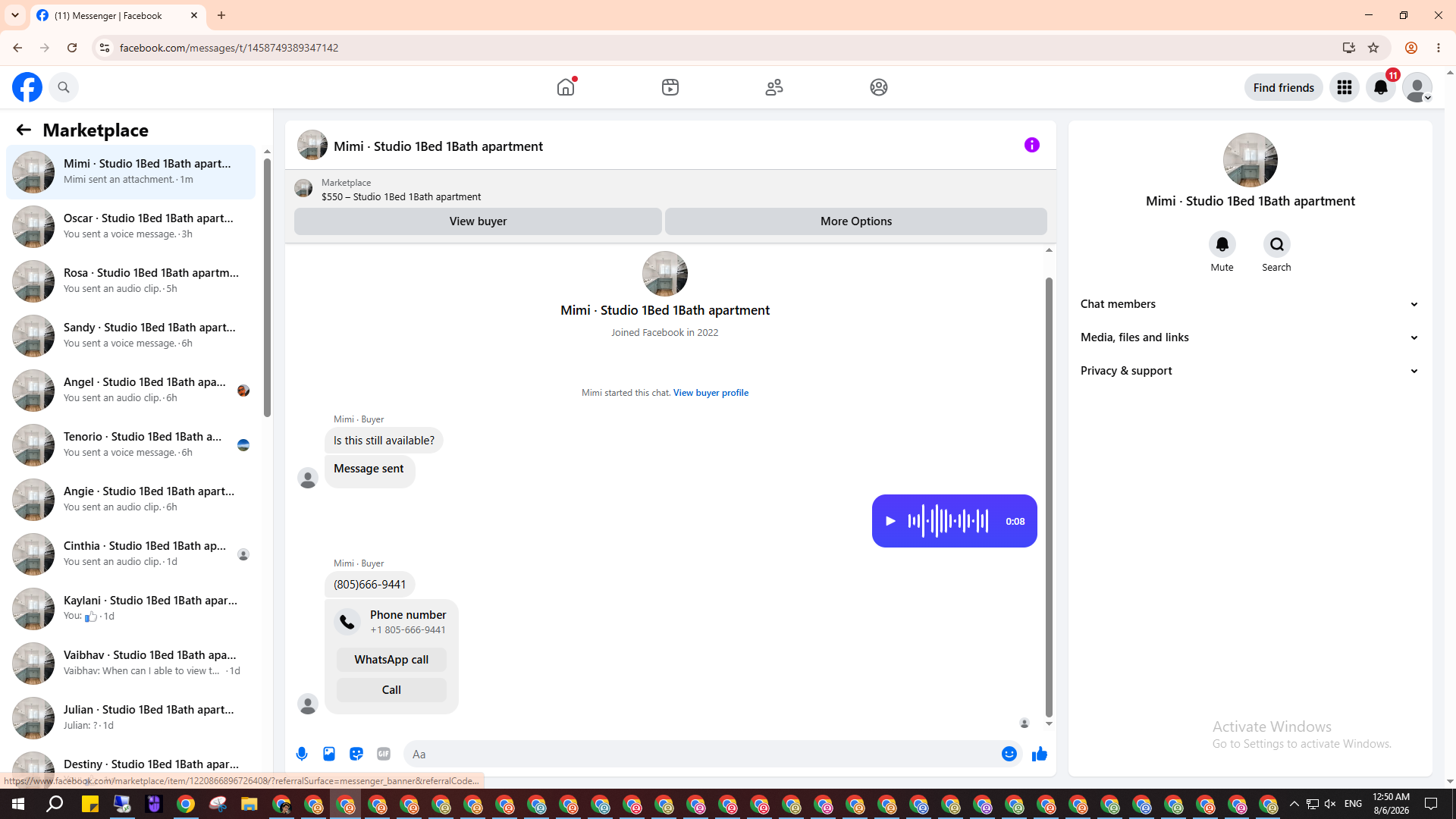1456x819 pixels.
Task: Open the emoji picker
Action: point(1009,754)
